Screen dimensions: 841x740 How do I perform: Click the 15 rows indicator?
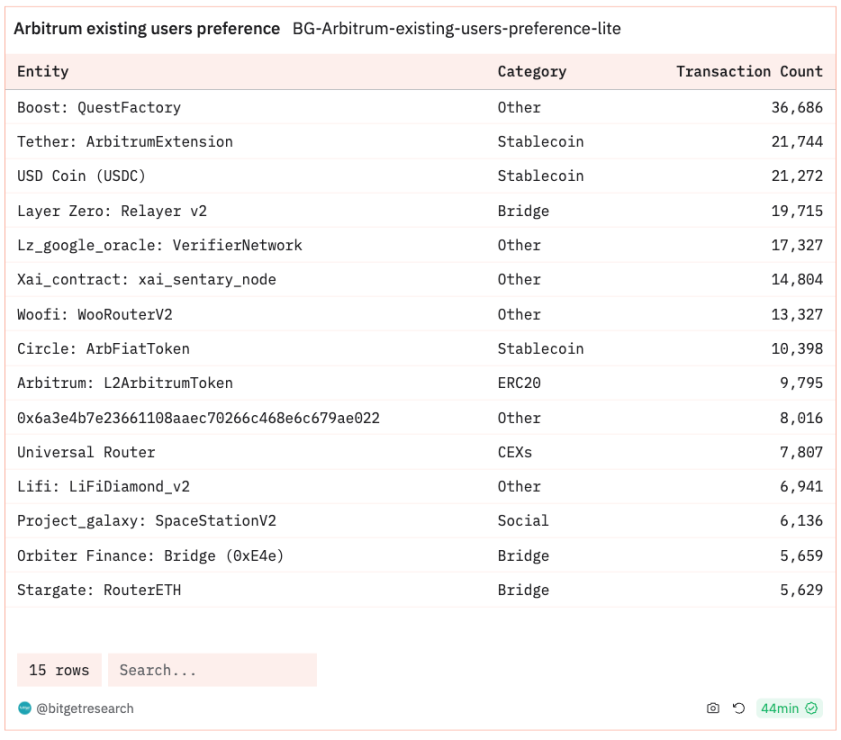click(59, 670)
